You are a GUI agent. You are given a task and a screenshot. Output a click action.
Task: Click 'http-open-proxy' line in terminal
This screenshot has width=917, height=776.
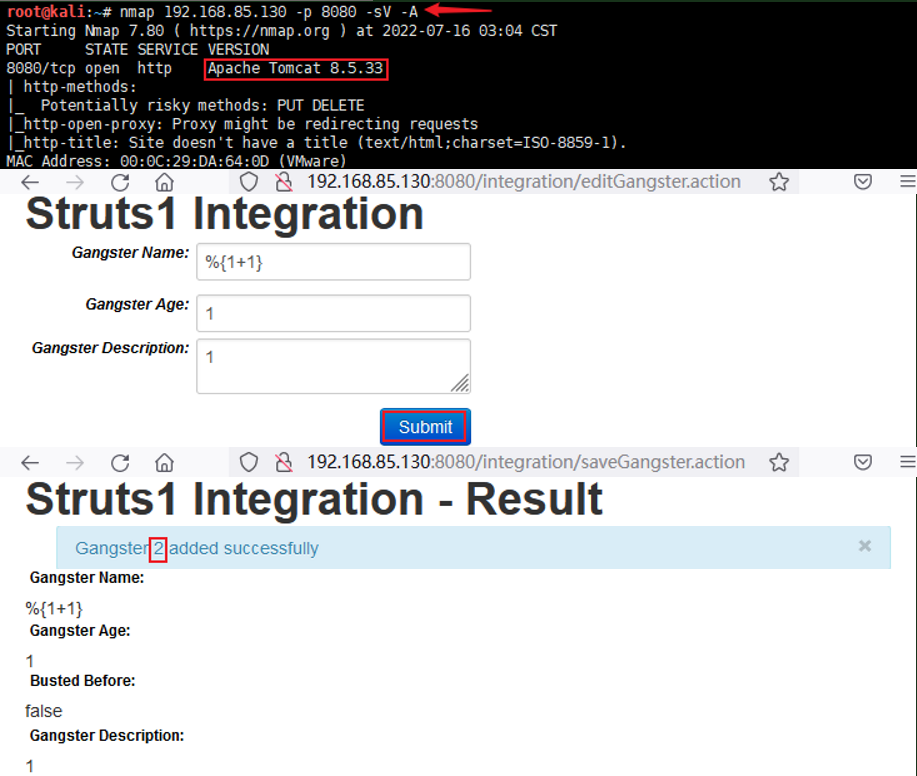coord(242,124)
